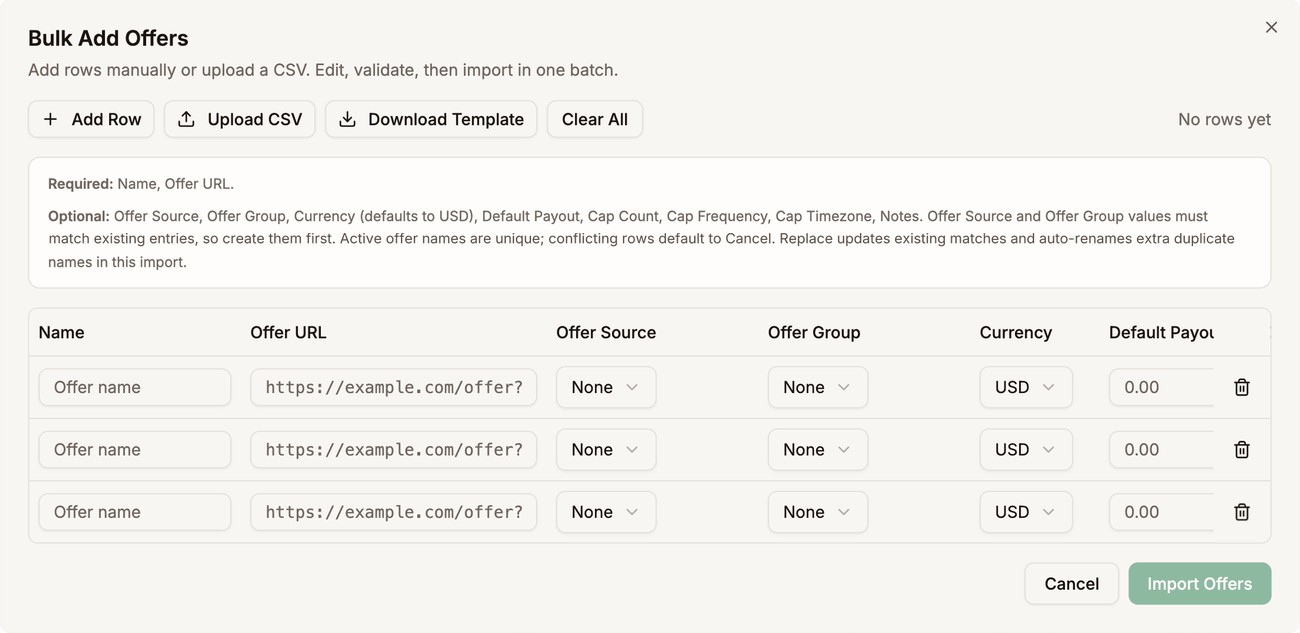1300x633 pixels.
Task: Focus first row Offer name field
Action: (x=135, y=387)
